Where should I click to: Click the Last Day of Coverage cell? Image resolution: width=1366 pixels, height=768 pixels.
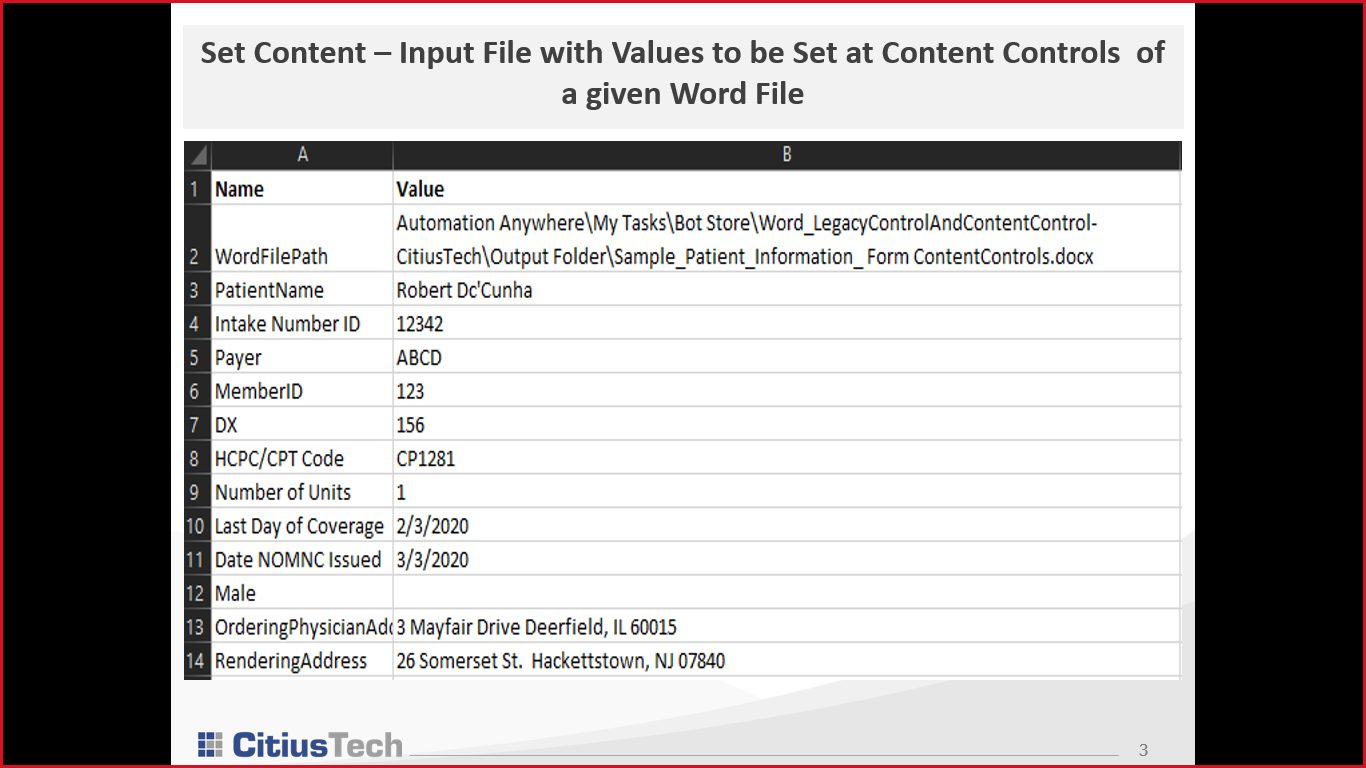coord(302,526)
